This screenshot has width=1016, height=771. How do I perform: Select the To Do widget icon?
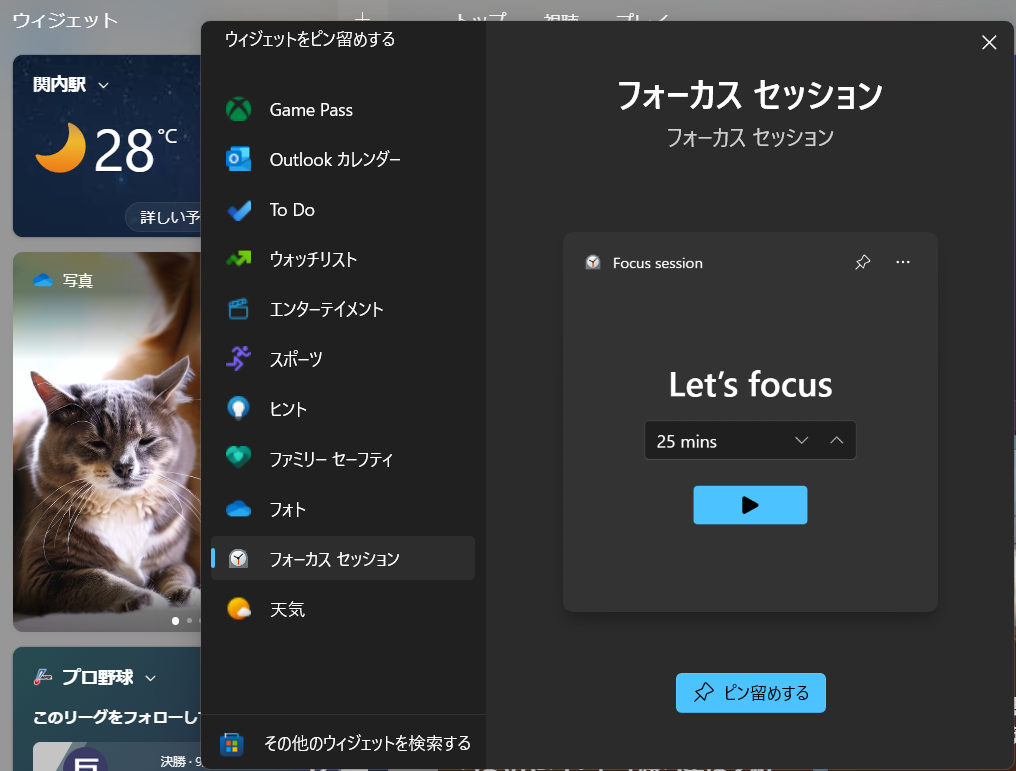238,209
